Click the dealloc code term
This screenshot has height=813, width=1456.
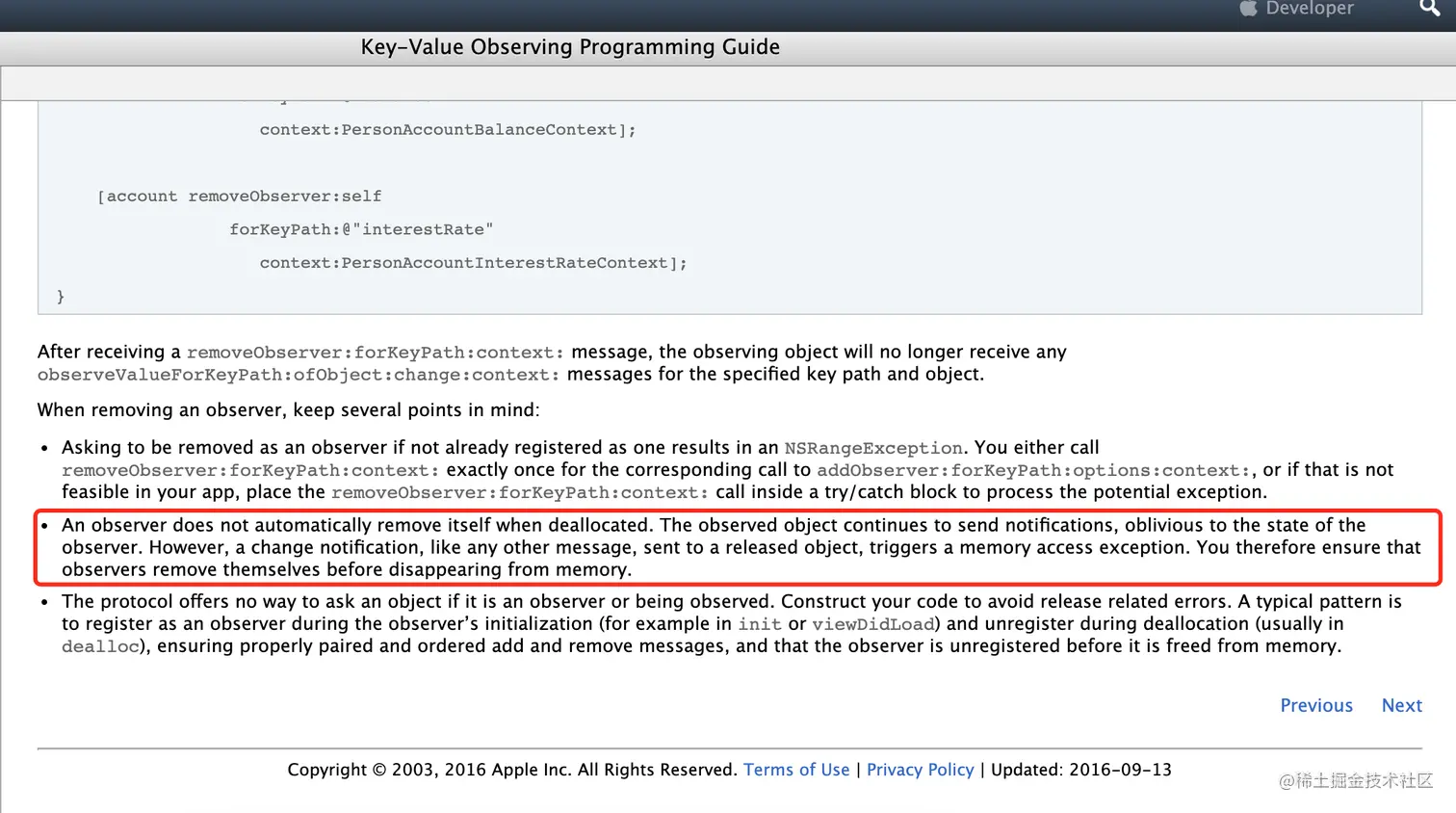tap(101, 646)
